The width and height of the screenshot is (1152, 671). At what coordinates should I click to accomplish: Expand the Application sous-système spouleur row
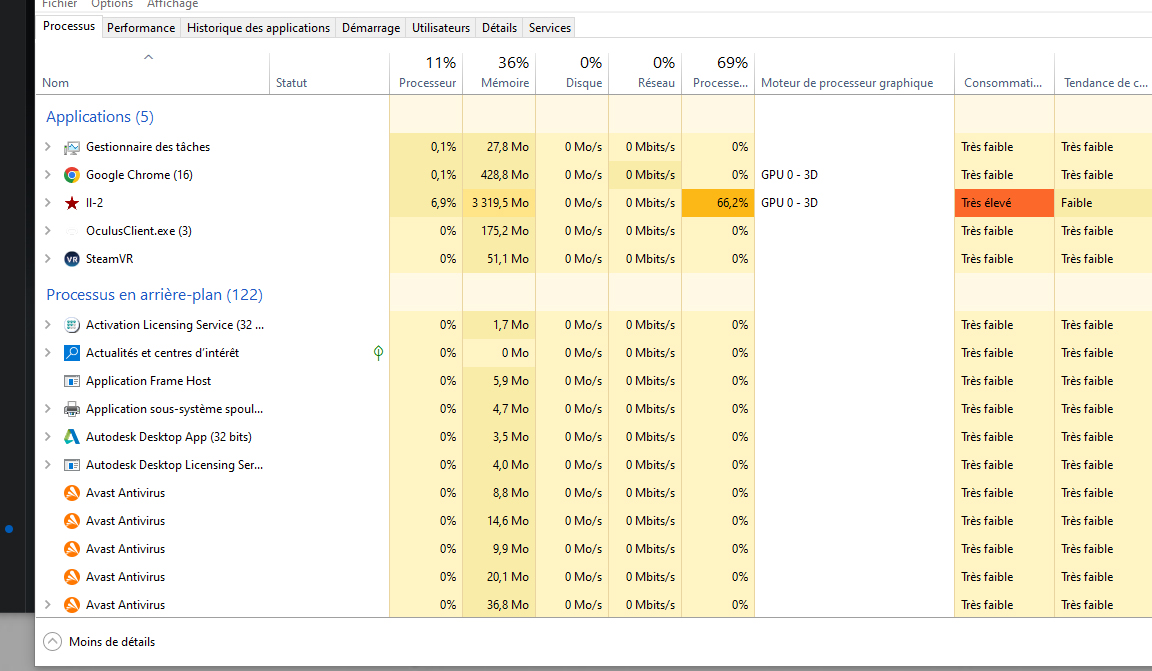coord(48,409)
